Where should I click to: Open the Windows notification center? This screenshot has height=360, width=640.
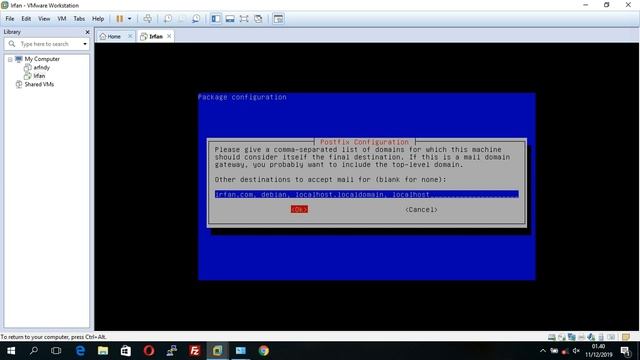626,351
